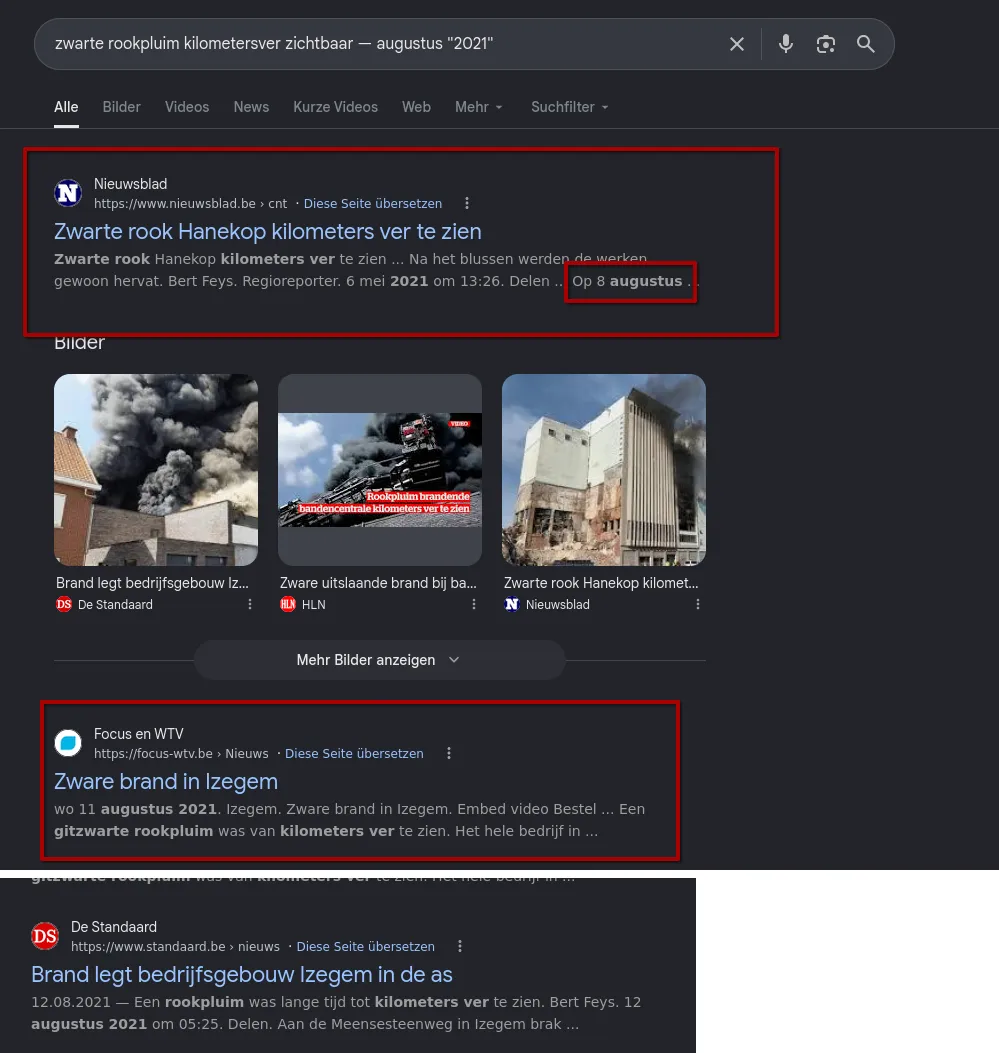Open the 'Zware brand in Izegem' link
999x1053 pixels.
166,782
